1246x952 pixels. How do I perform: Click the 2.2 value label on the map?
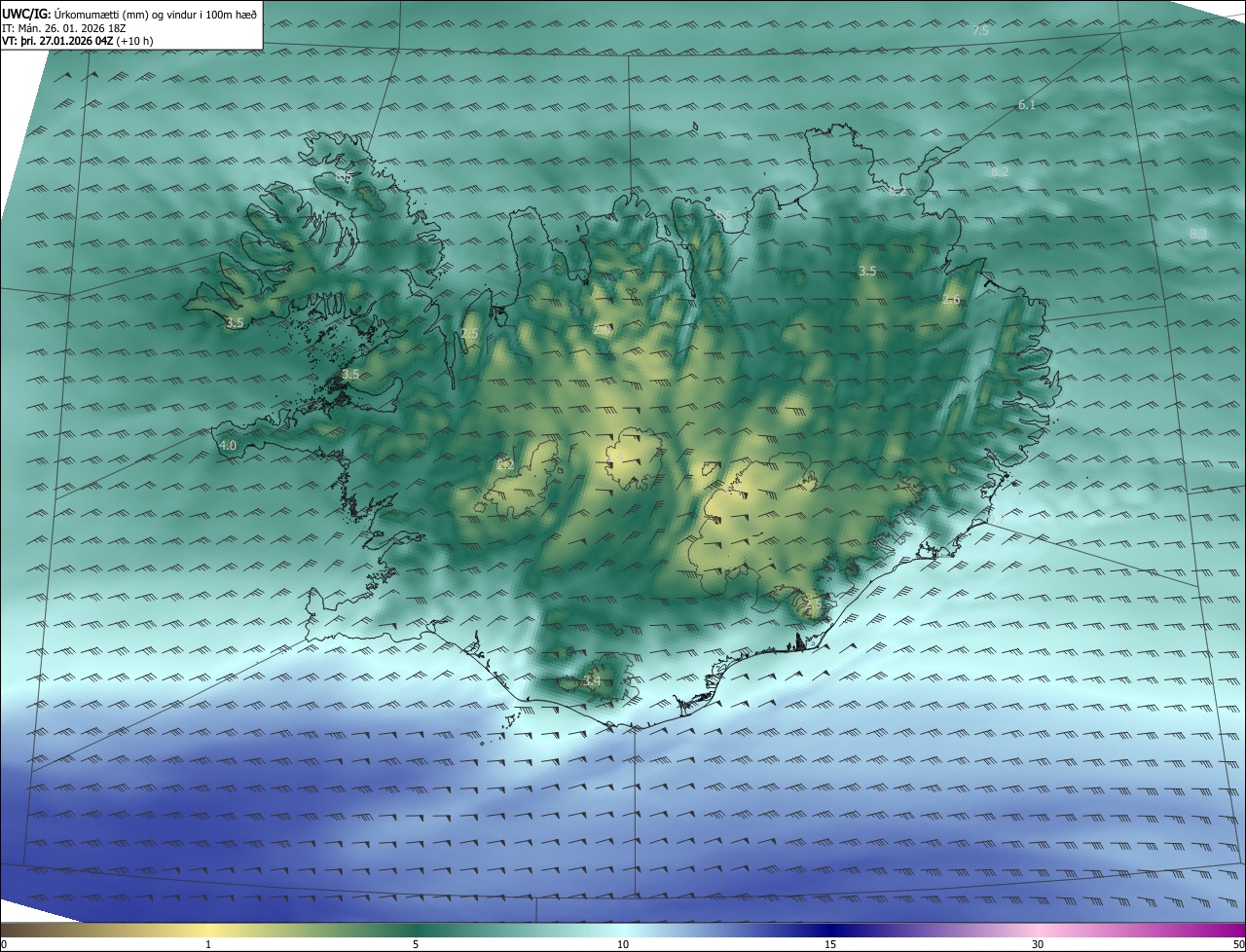[505, 464]
